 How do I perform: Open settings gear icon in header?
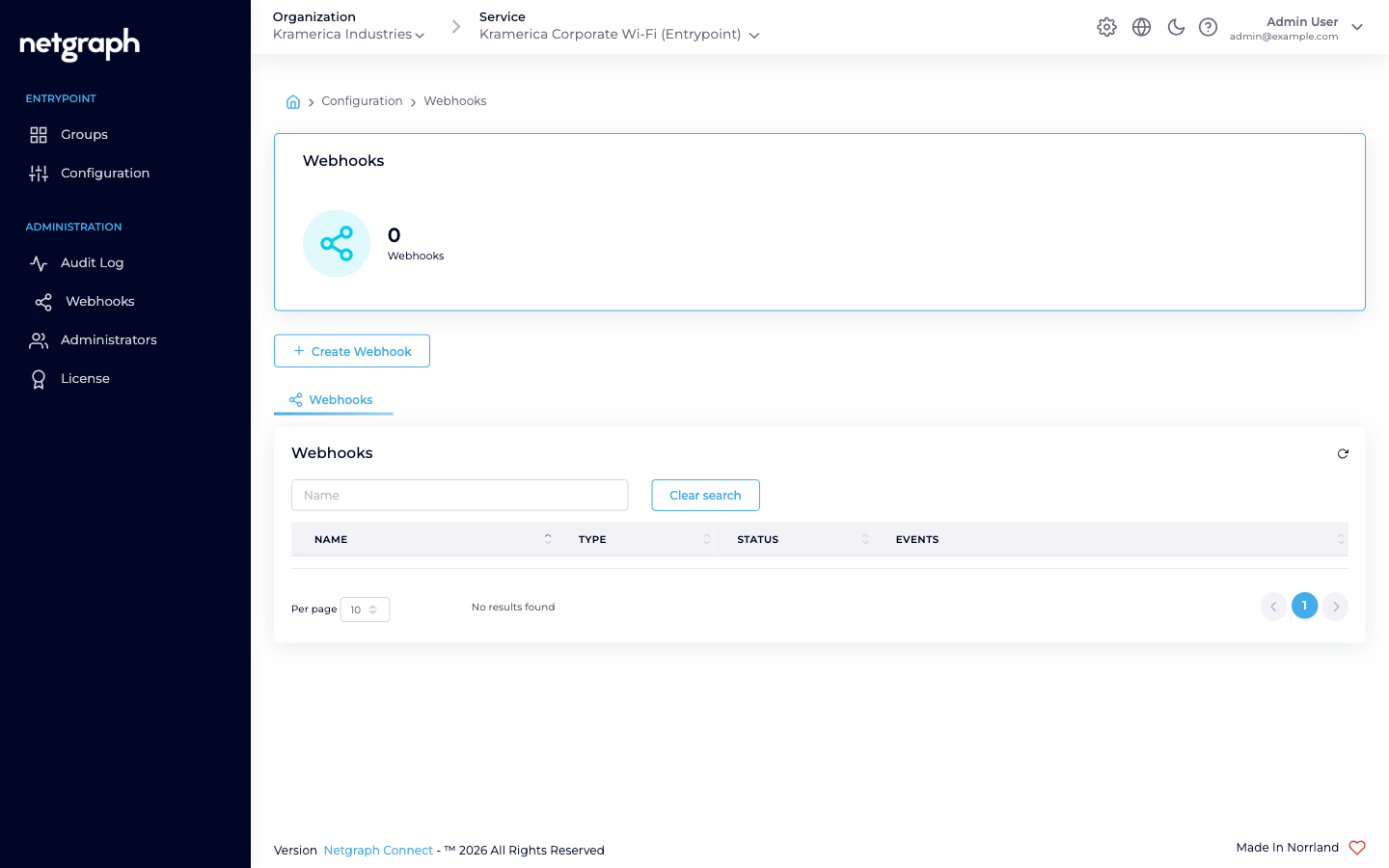(x=1107, y=27)
